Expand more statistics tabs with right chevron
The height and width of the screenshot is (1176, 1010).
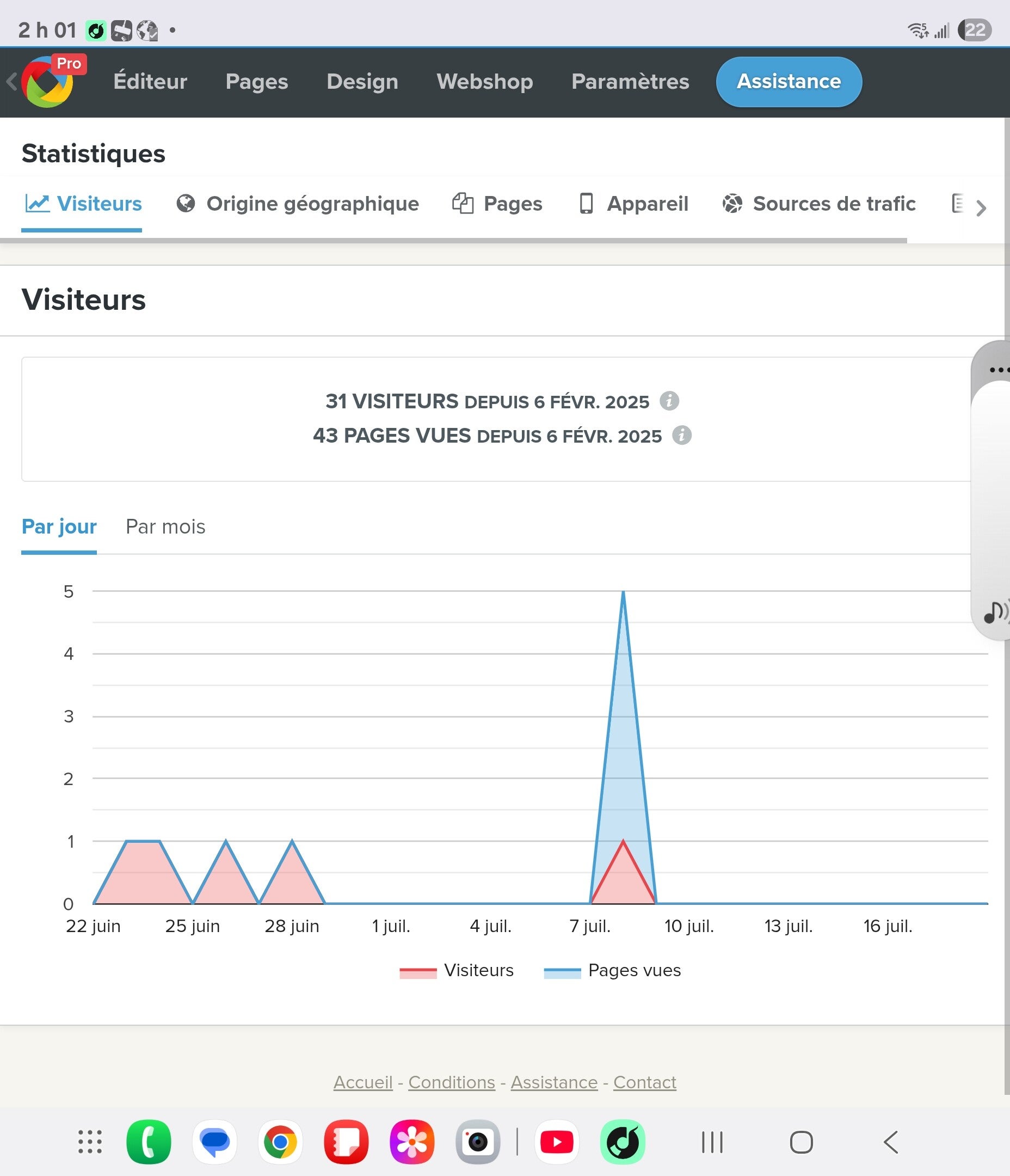click(x=981, y=209)
